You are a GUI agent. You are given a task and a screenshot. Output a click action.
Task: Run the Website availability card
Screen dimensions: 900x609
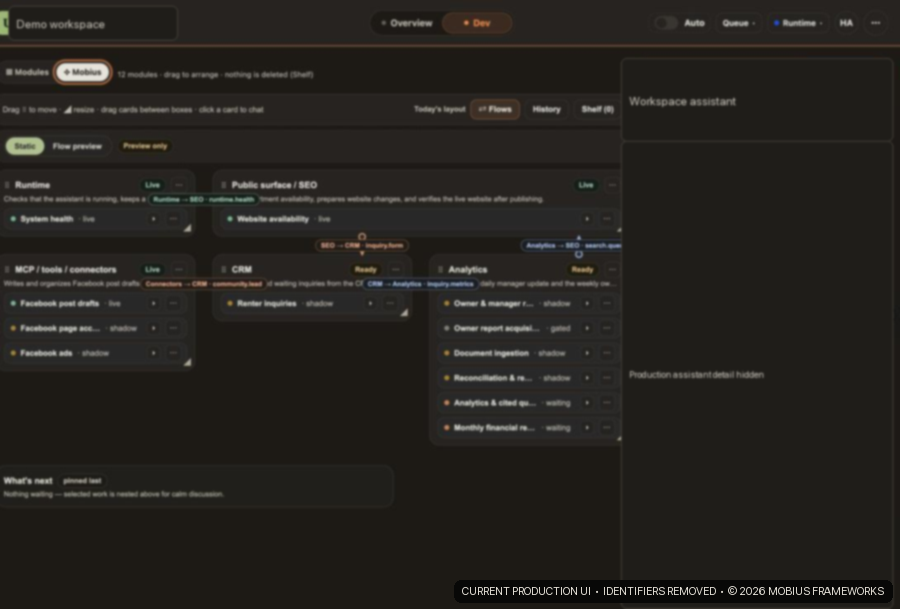[587, 219]
